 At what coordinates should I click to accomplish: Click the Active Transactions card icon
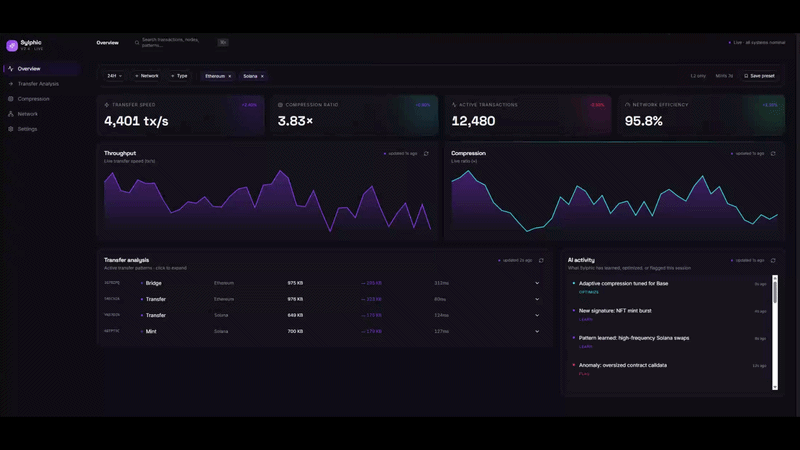454,105
